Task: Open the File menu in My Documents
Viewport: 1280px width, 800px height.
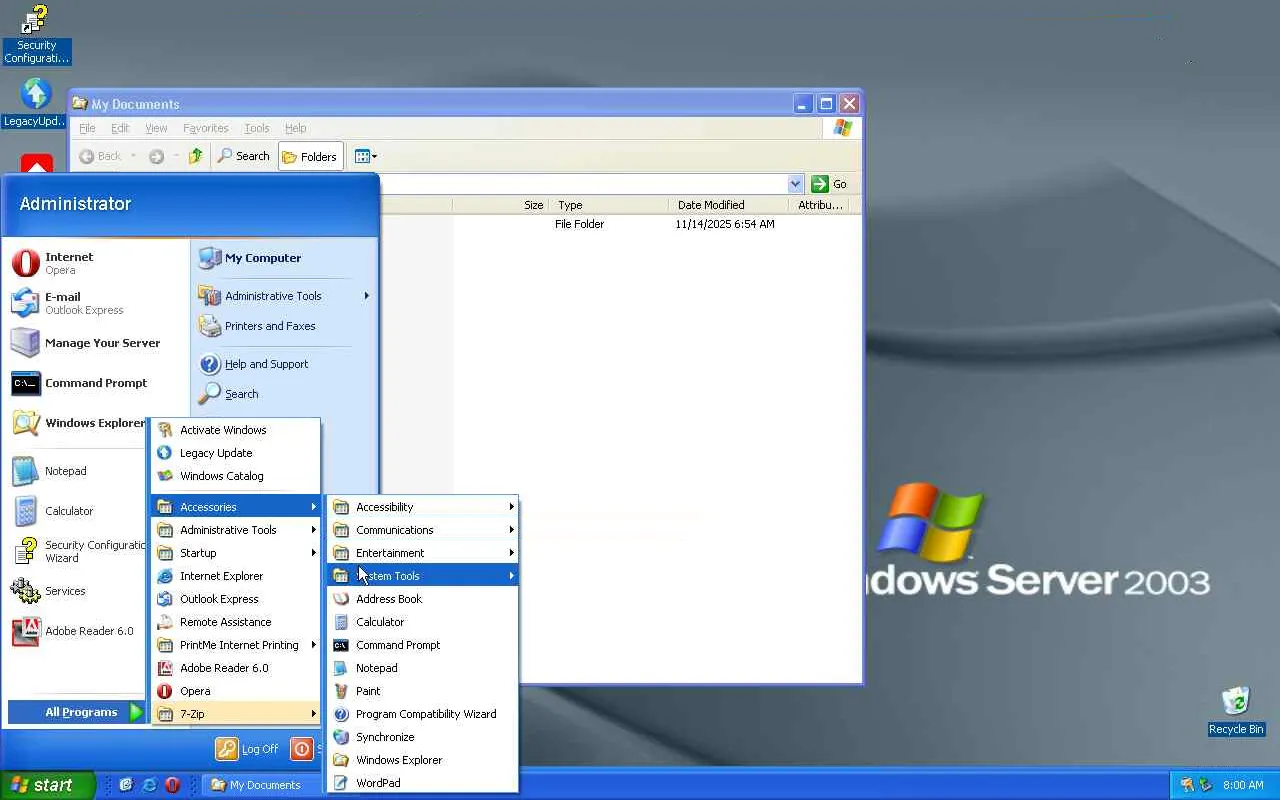Action: [x=87, y=128]
